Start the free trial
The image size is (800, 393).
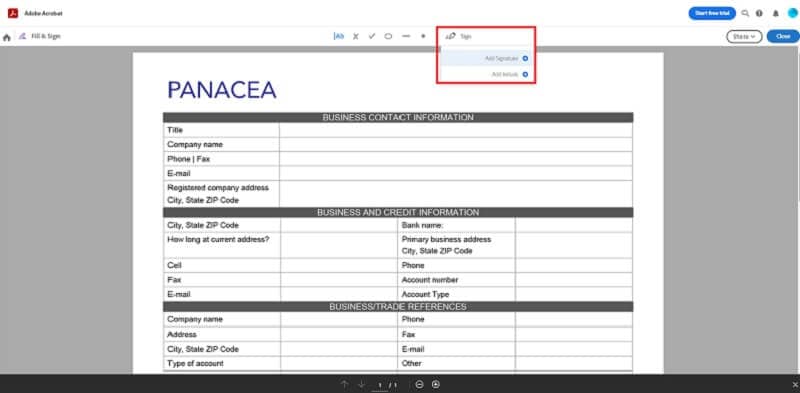712,13
